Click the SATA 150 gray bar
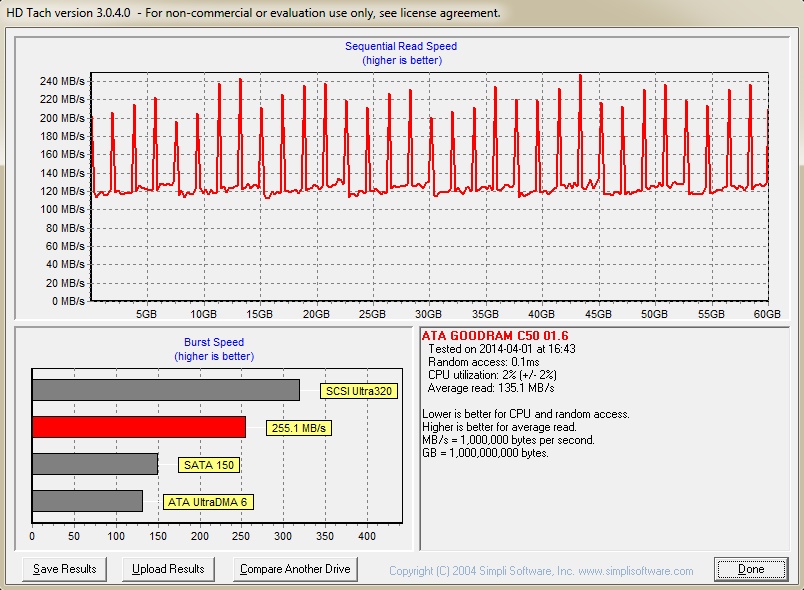The image size is (804, 590). (95, 464)
